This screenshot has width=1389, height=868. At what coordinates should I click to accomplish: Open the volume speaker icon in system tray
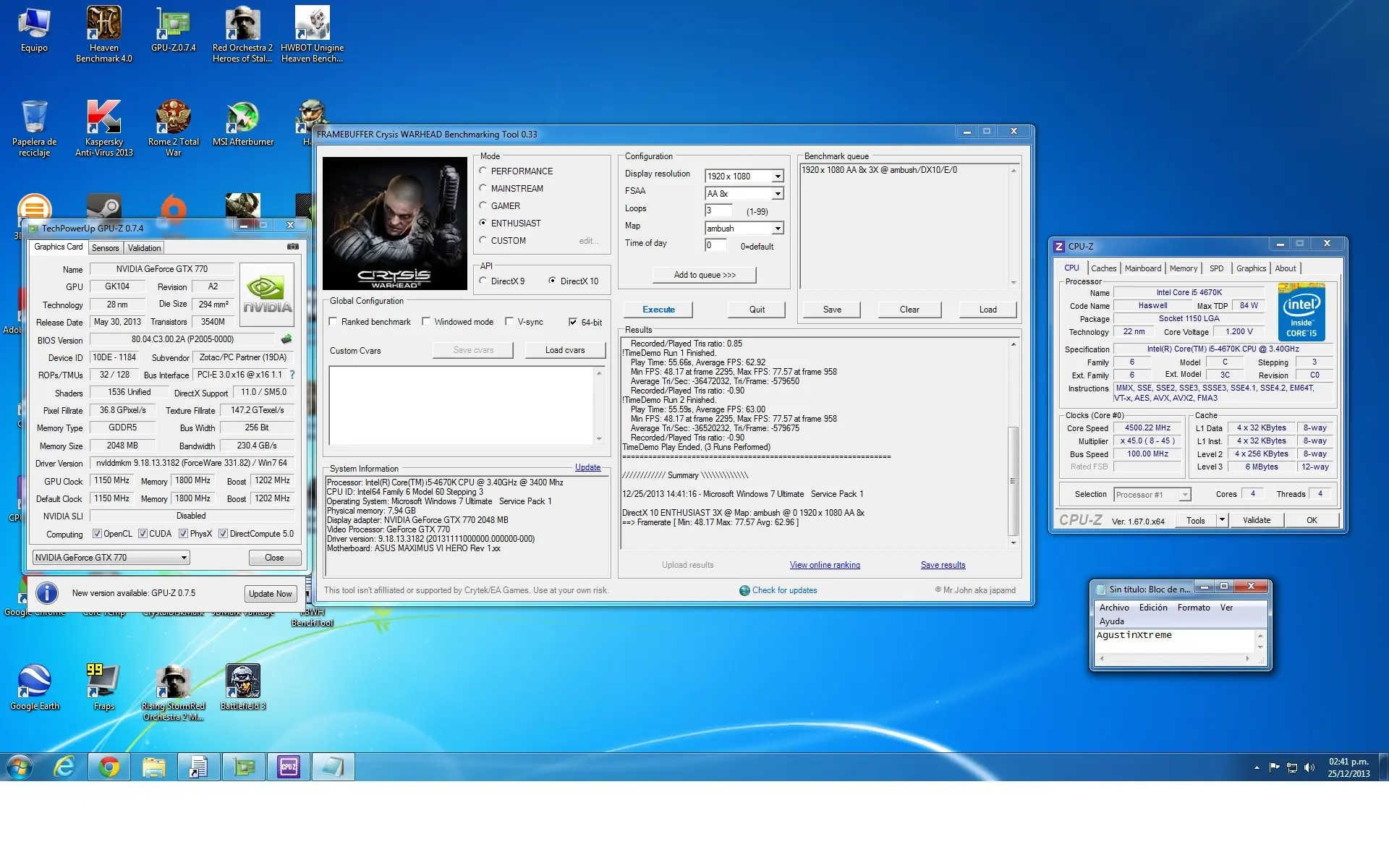tap(1309, 767)
